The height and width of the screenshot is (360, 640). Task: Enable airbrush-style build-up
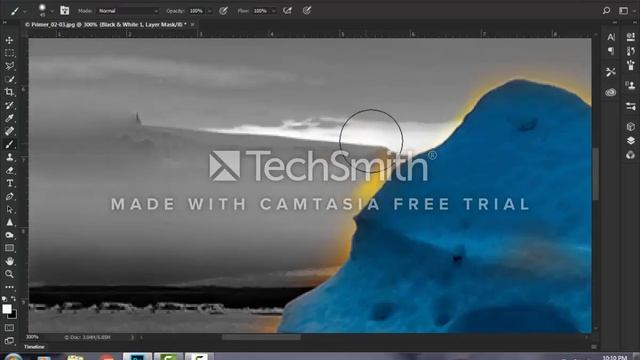(x=287, y=11)
